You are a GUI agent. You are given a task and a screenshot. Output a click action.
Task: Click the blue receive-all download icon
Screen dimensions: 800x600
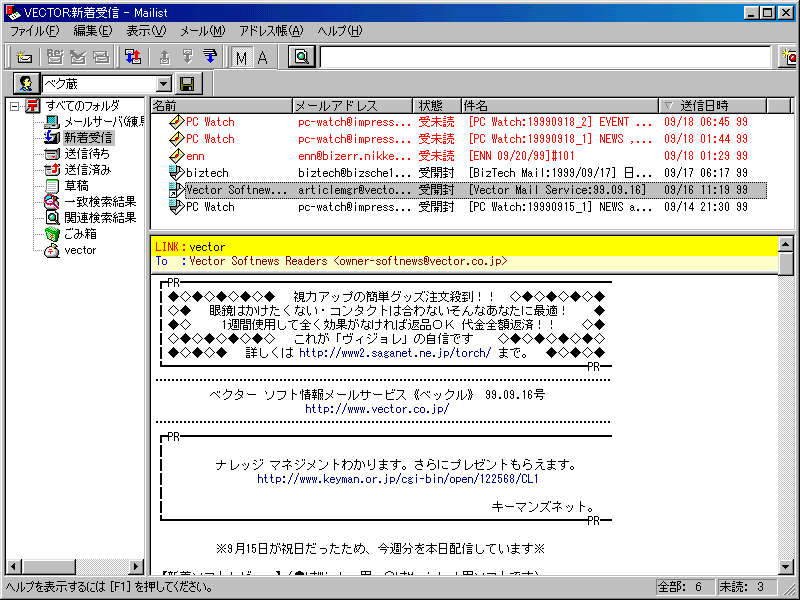(210, 57)
